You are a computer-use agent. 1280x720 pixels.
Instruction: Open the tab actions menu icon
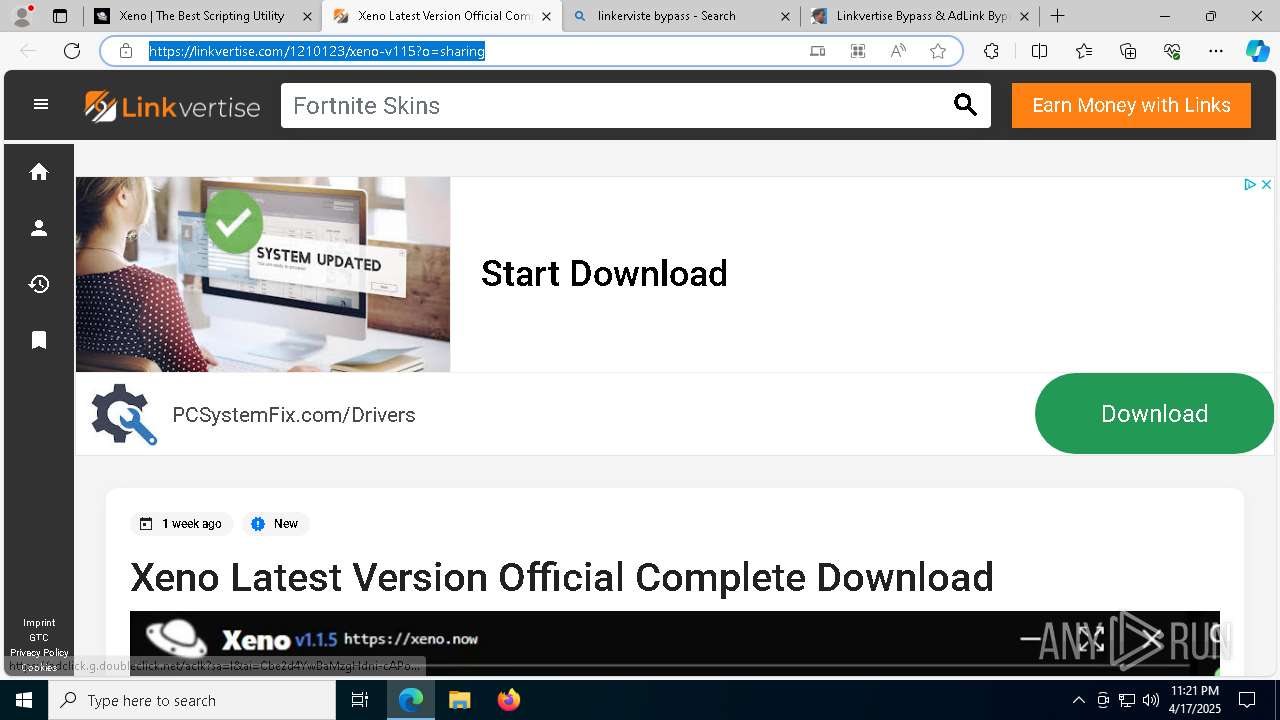point(60,16)
